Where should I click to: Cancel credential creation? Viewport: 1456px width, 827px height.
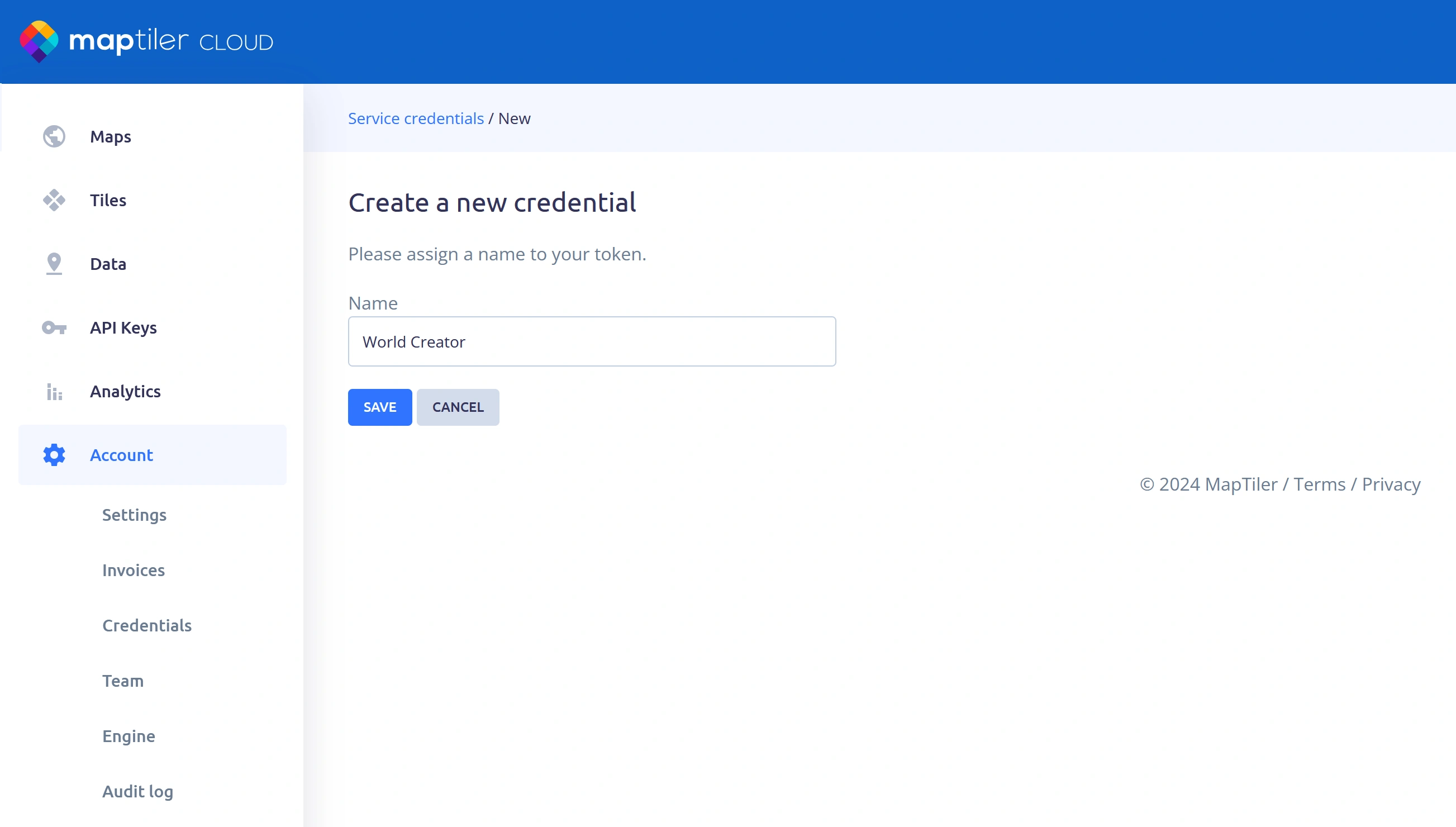(458, 407)
